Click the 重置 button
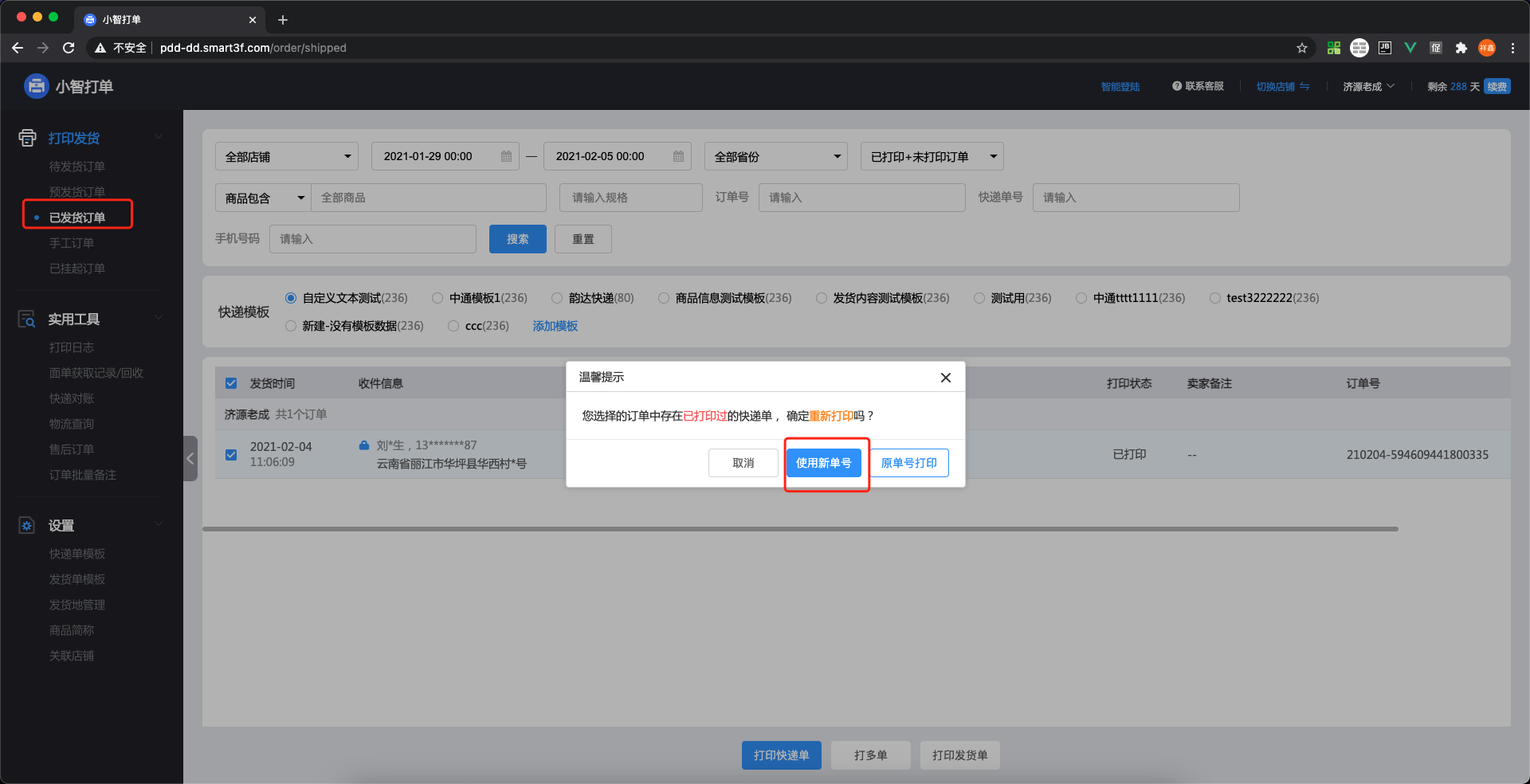 tap(583, 239)
